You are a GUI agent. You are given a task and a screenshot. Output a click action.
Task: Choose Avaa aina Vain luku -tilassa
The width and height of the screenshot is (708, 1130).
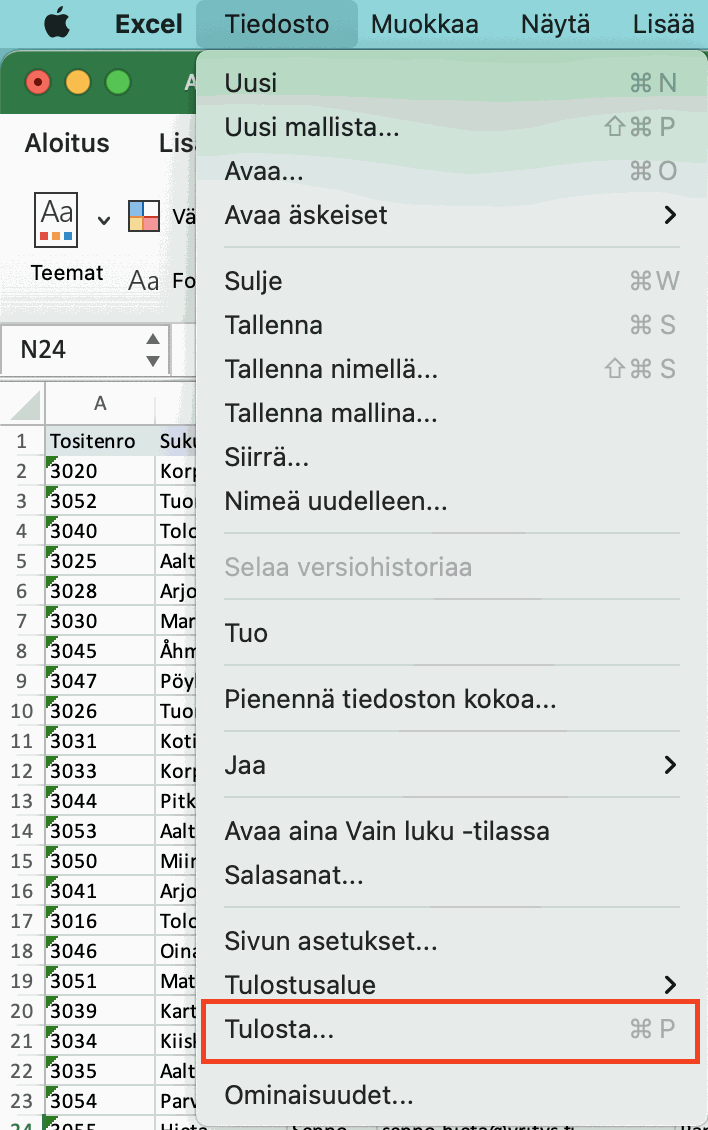point(451,830)
